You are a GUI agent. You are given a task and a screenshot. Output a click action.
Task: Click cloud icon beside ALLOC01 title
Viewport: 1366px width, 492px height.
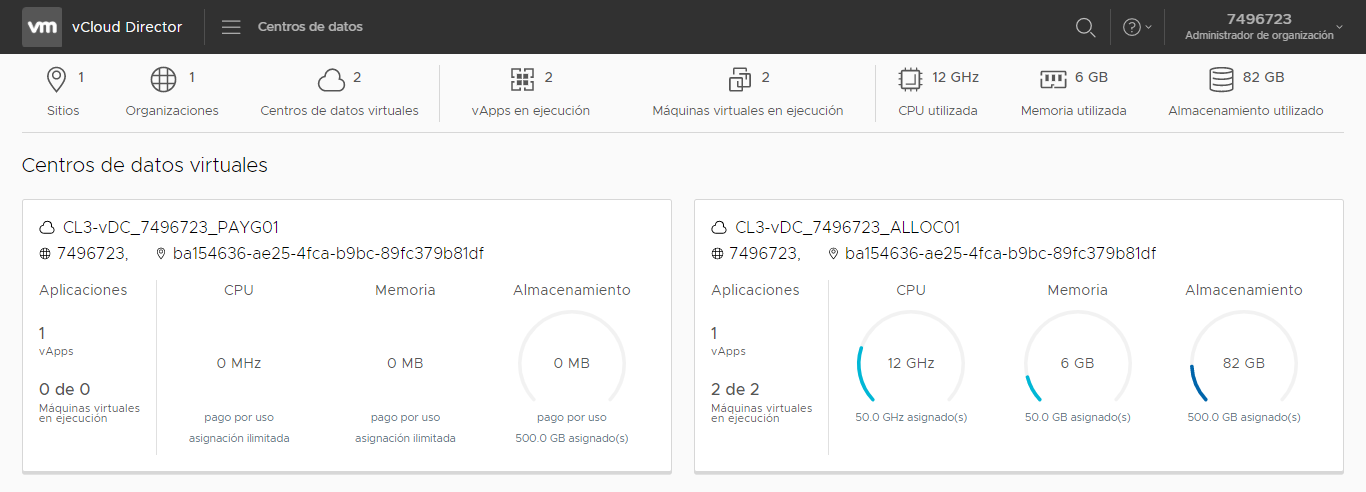[719, 228]
